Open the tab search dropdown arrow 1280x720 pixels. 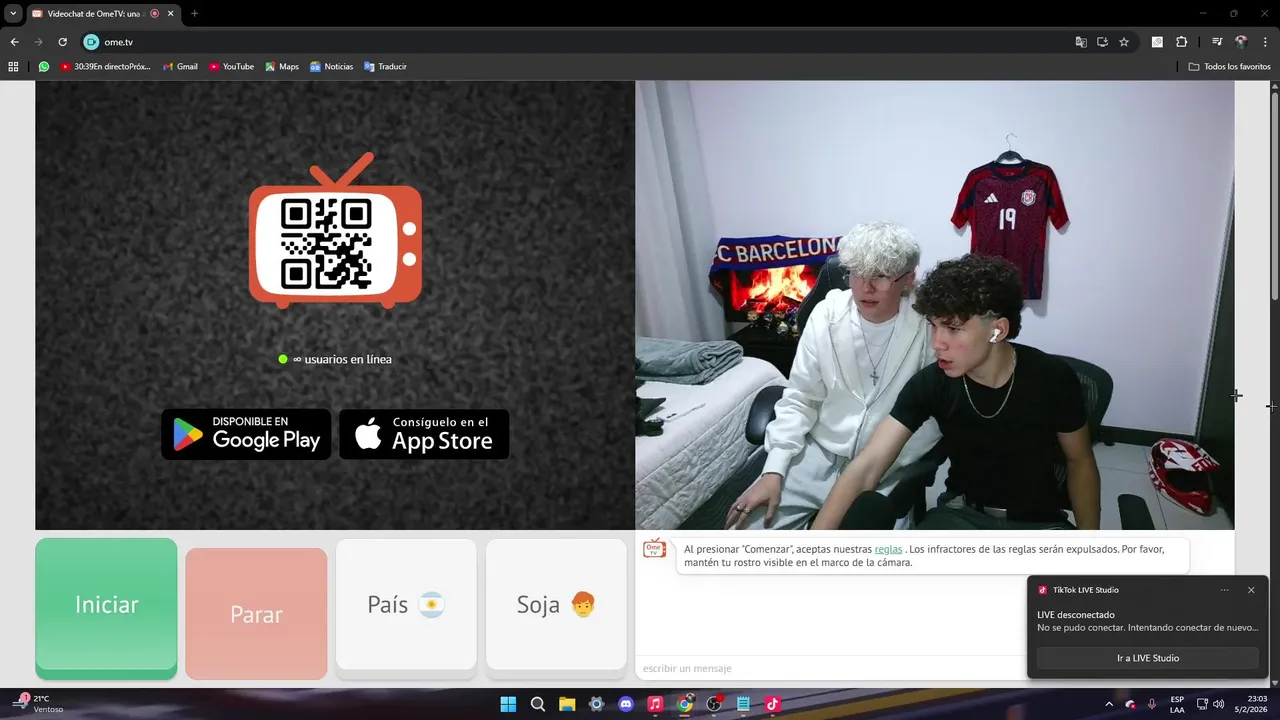13,13
